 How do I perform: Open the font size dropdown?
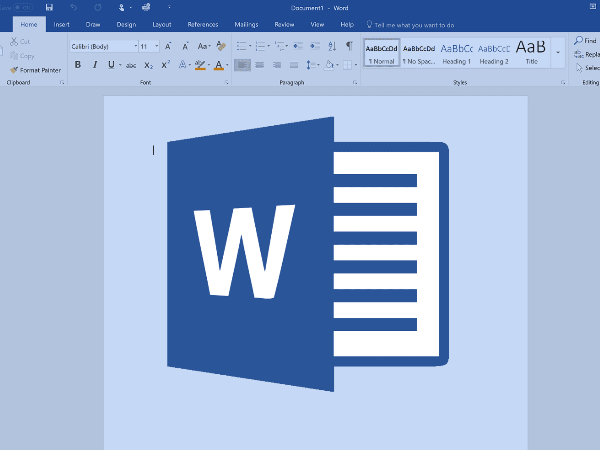point(156,46)
